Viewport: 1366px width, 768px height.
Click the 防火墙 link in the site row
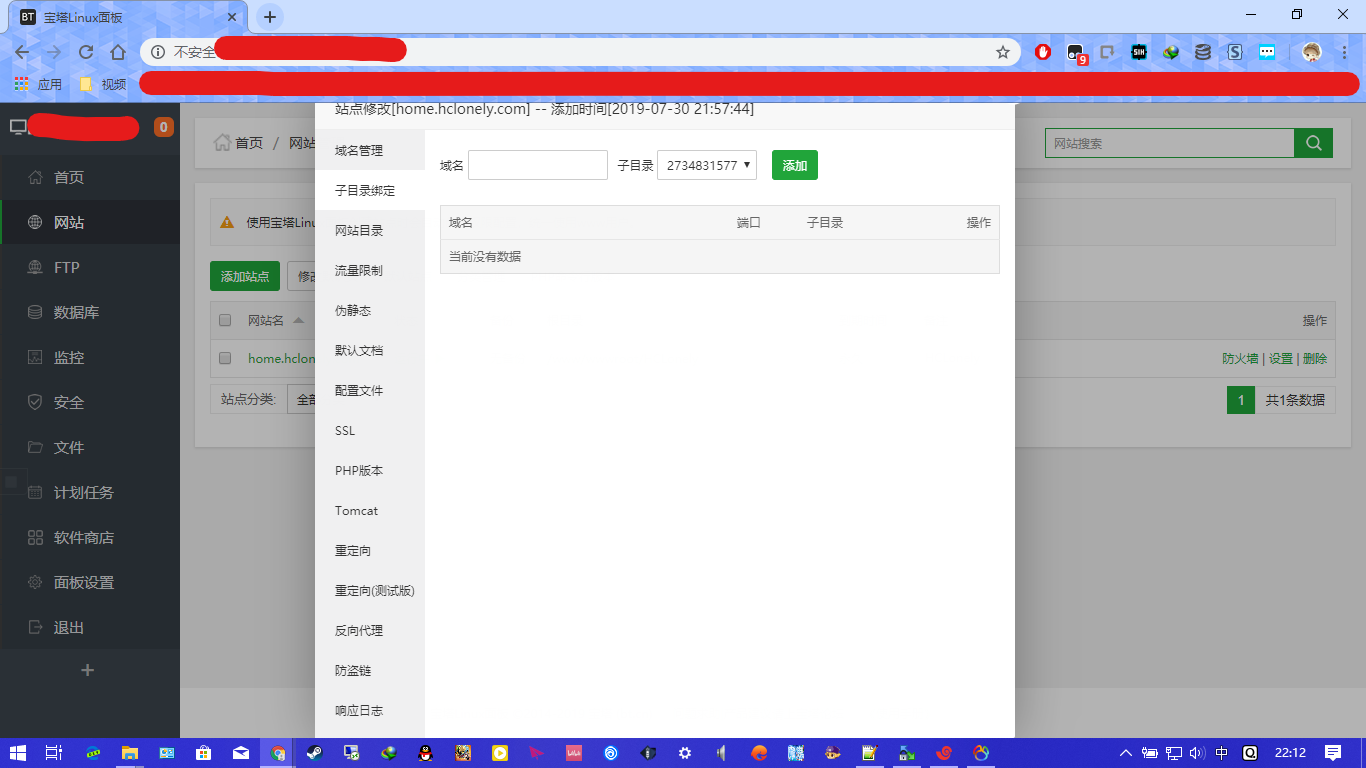tap(1240, 358)
